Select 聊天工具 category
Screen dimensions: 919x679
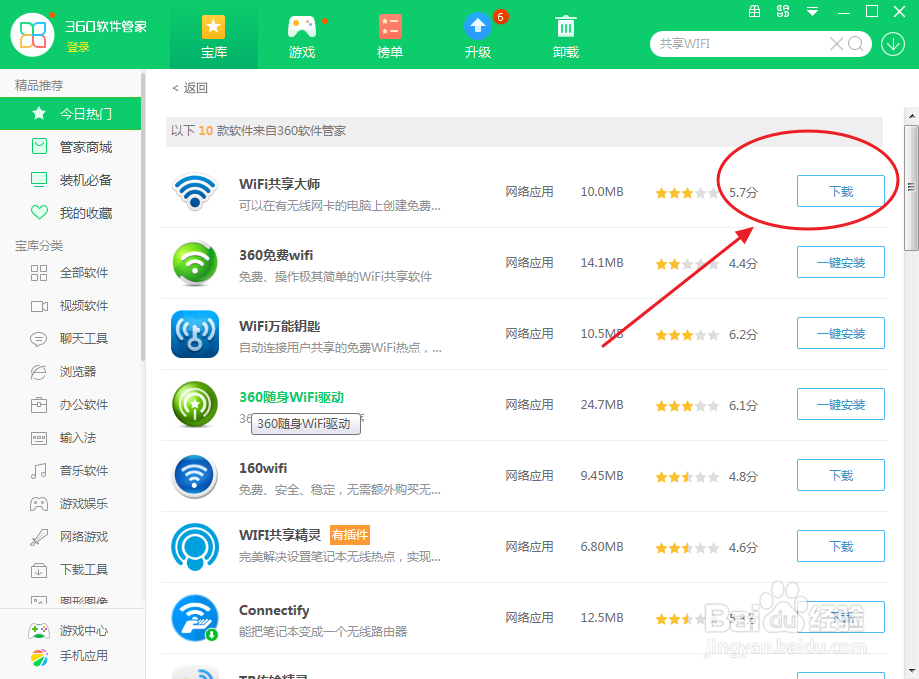70,339
